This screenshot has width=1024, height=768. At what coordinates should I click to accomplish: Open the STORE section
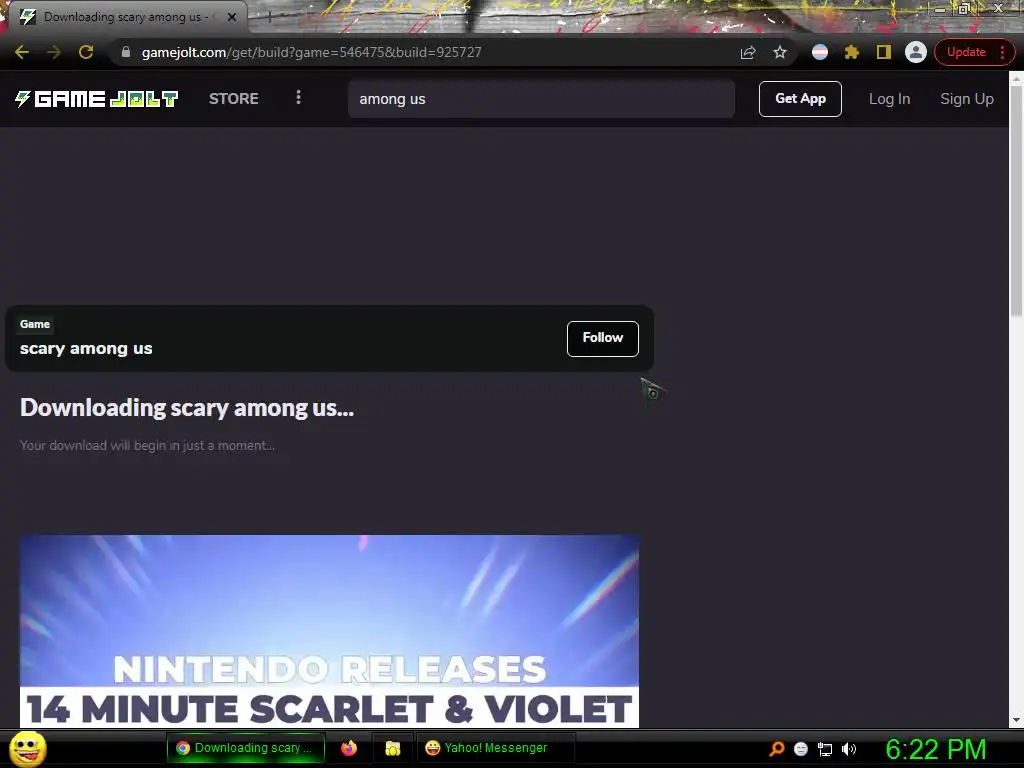click(234, 99)
